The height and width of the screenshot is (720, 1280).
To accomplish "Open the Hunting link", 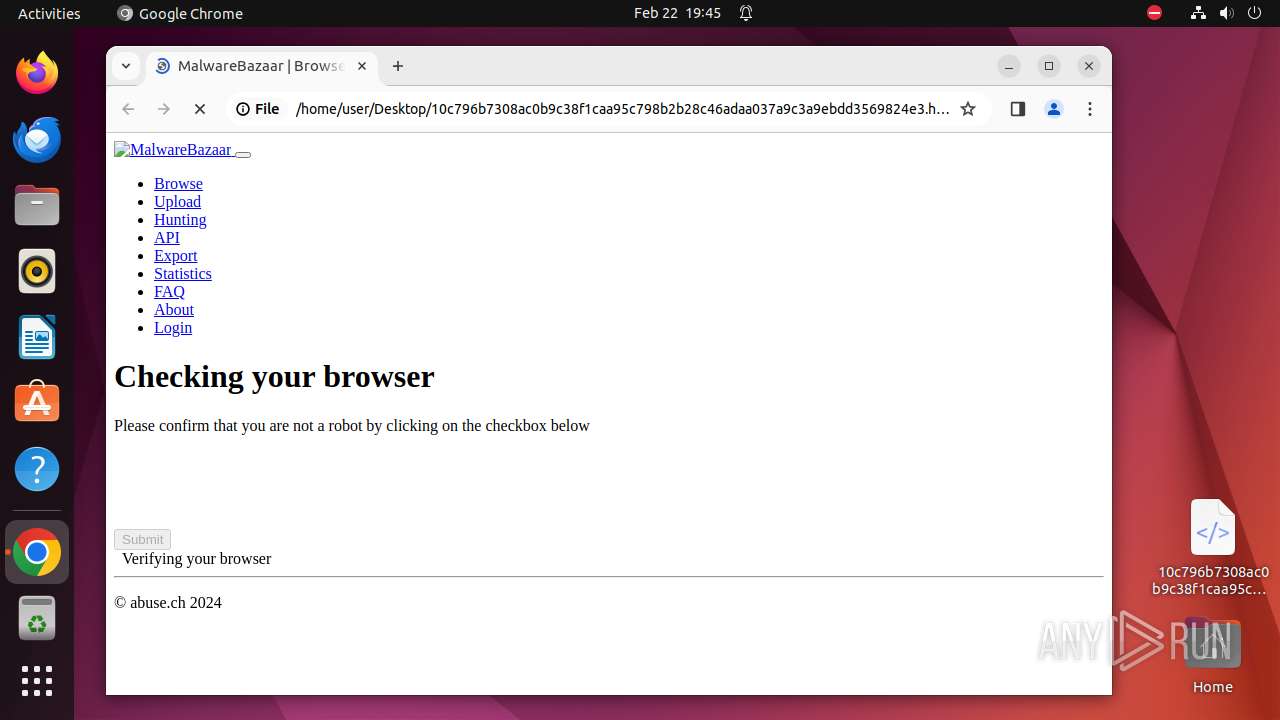I will coord(180,220).
